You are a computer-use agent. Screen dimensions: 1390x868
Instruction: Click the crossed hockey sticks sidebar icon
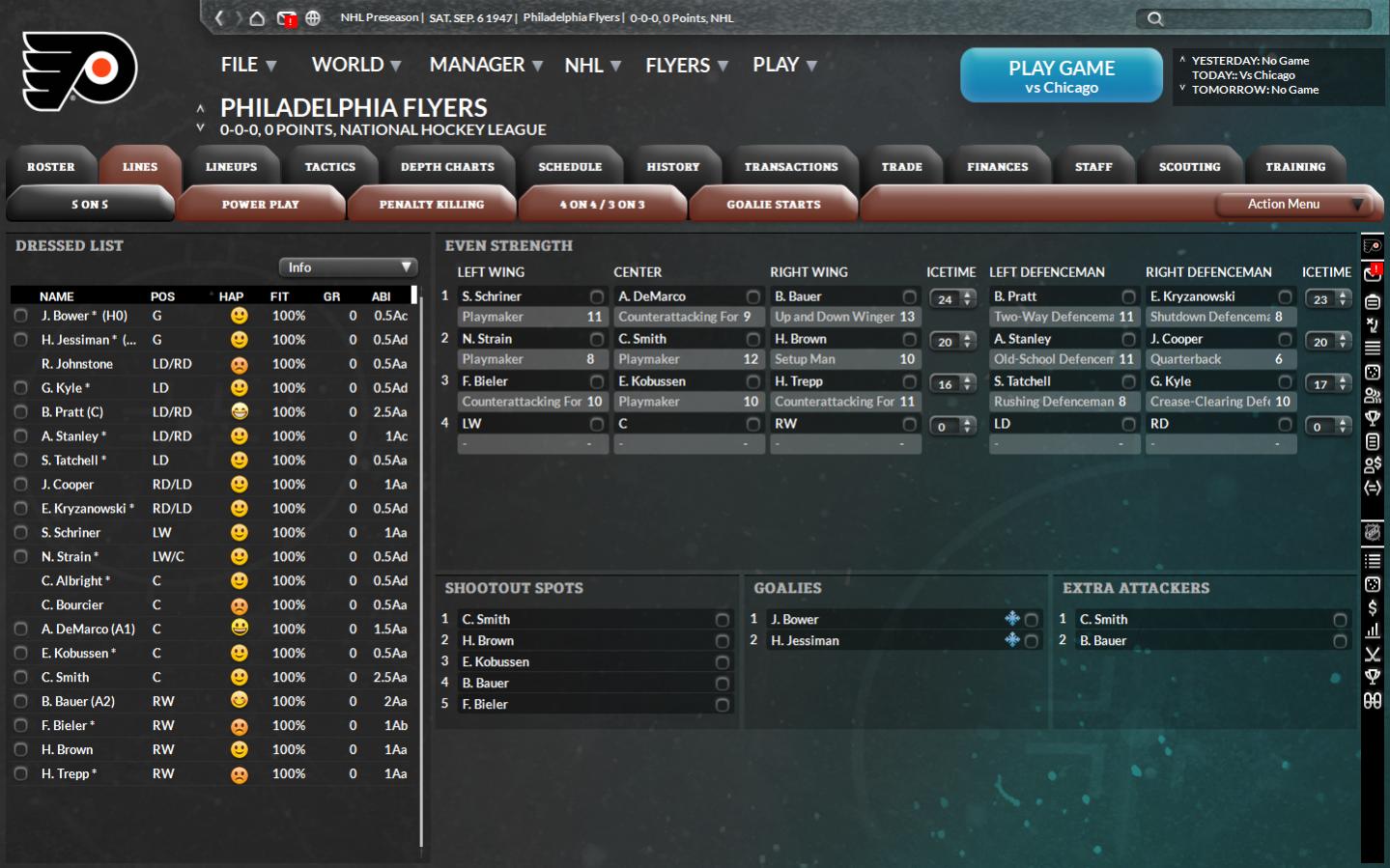pos(1372,654)
